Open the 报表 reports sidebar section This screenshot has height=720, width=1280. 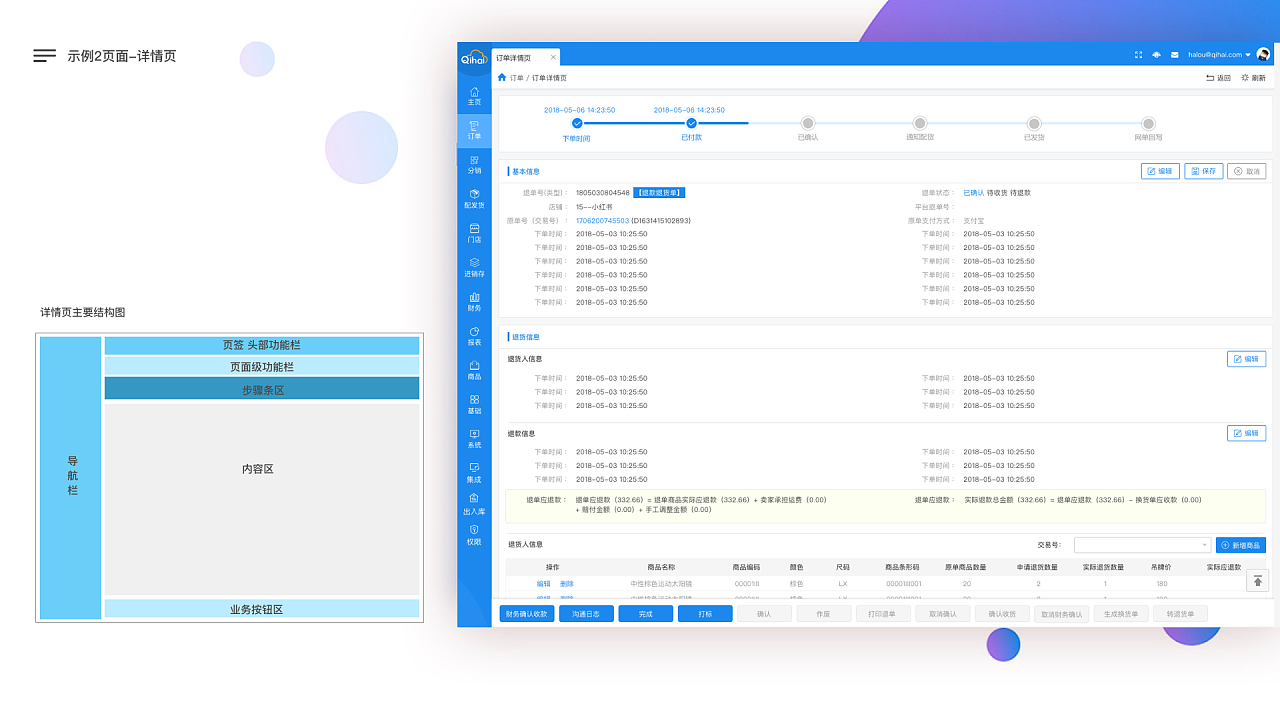pyautogui.click(x=474, y=336)
